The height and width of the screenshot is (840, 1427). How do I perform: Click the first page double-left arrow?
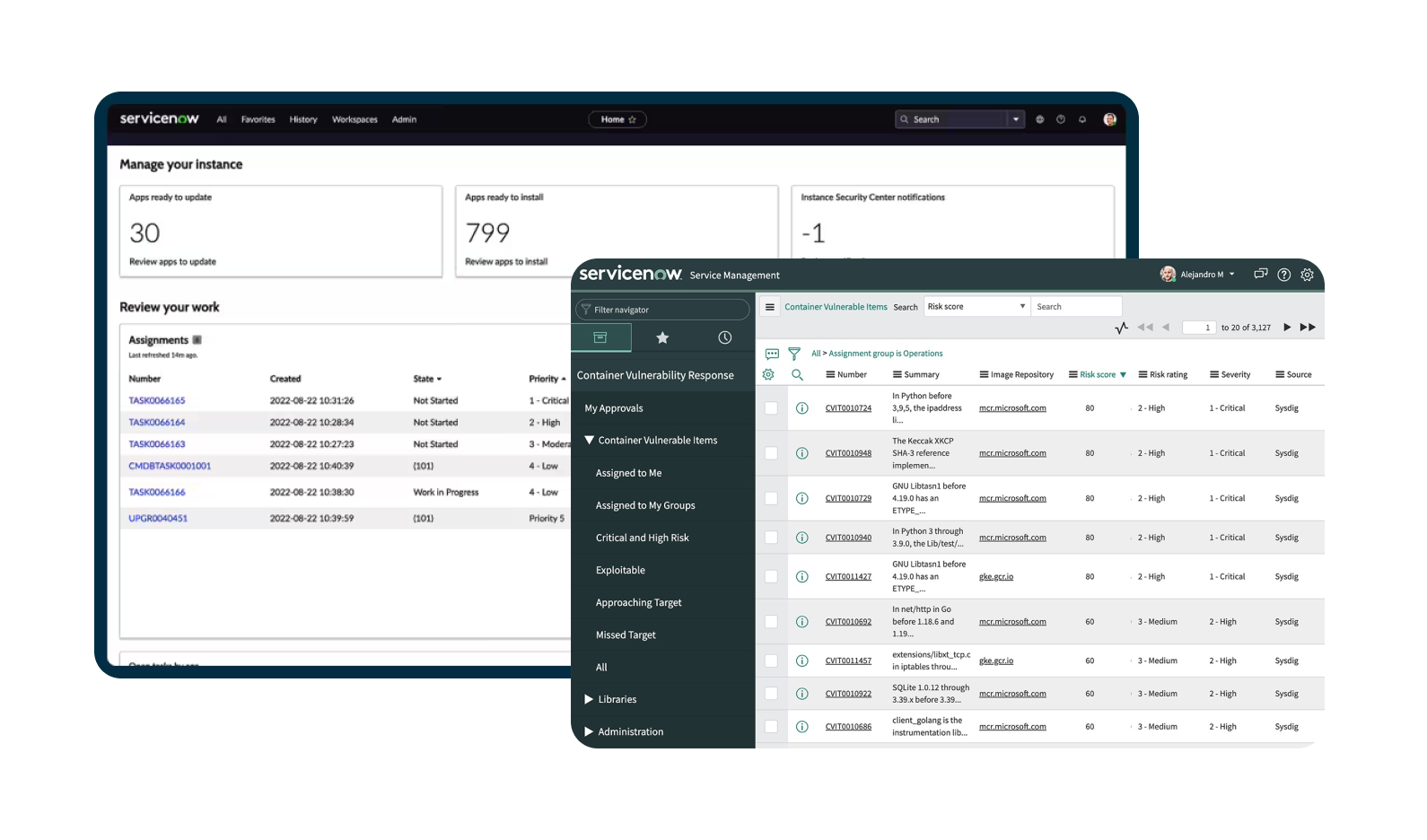(x=1145, y=328)
